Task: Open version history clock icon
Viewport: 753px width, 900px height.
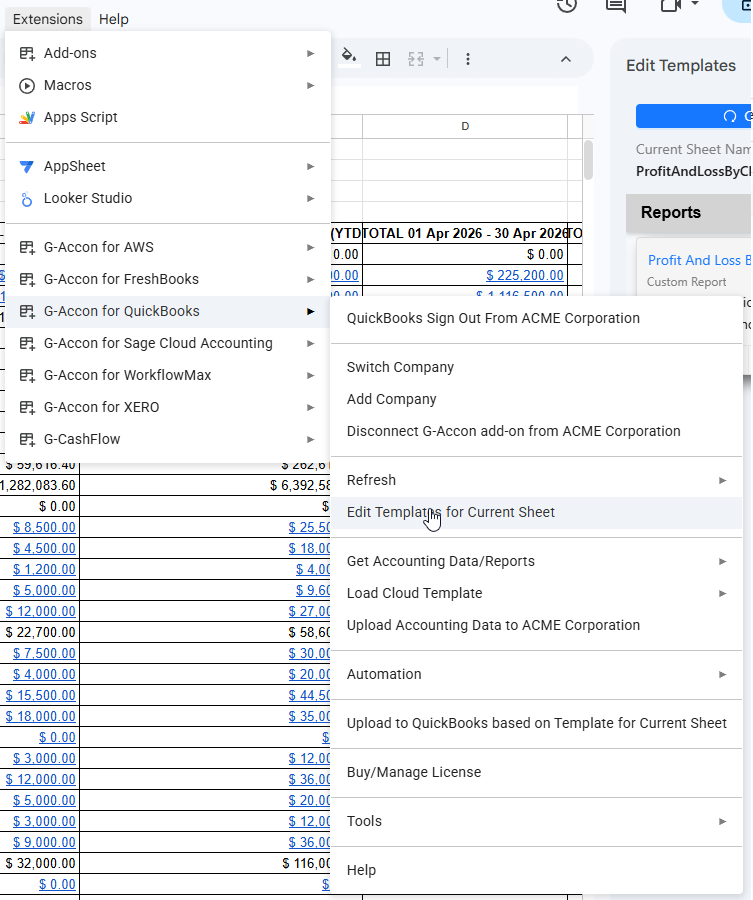Action: pos(567,5)
